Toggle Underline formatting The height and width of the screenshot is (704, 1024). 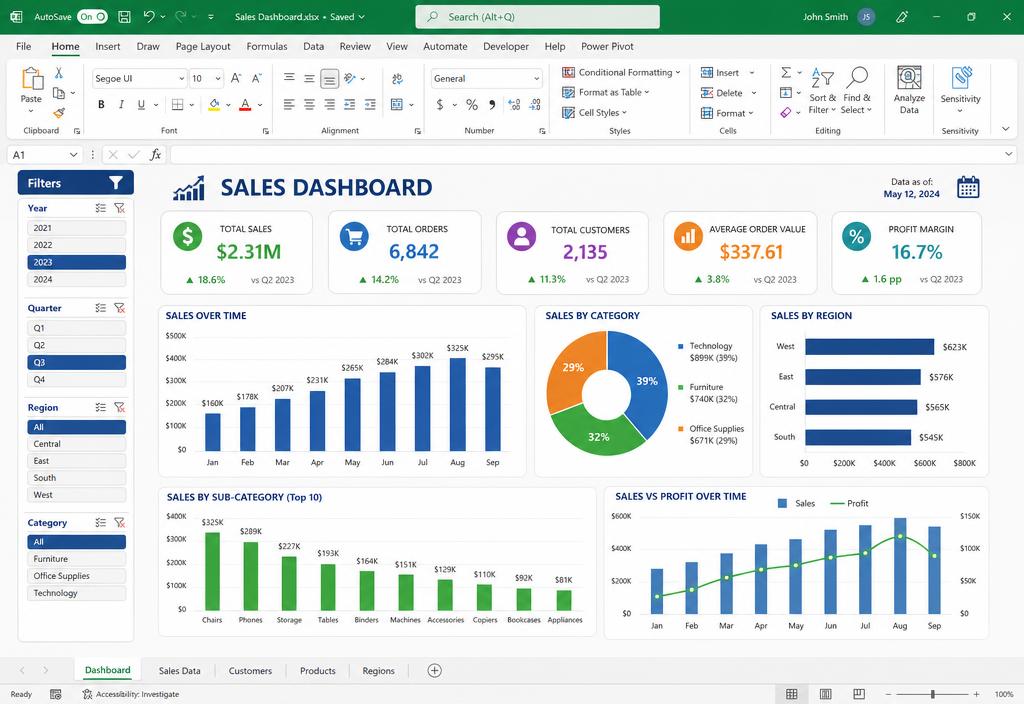(x=141, y=104)
